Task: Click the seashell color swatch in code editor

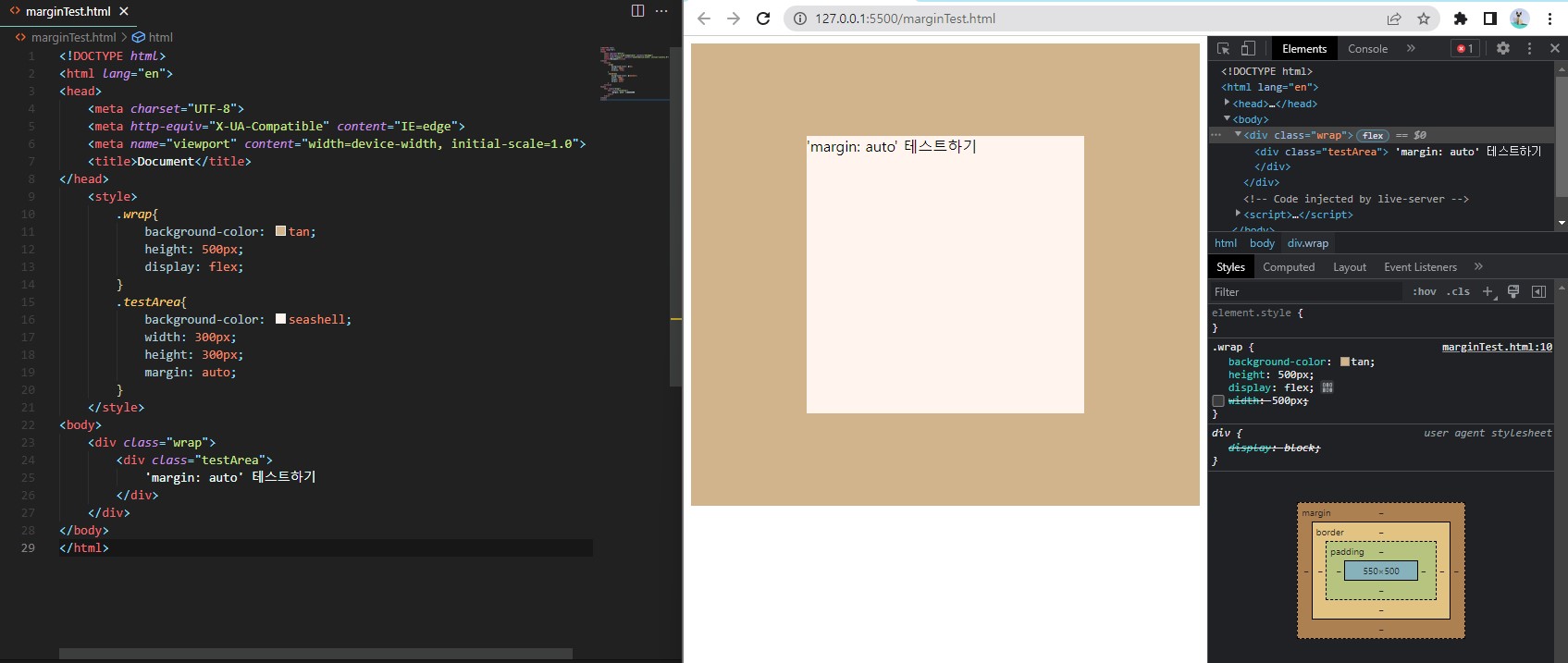Action: [281, 319]
